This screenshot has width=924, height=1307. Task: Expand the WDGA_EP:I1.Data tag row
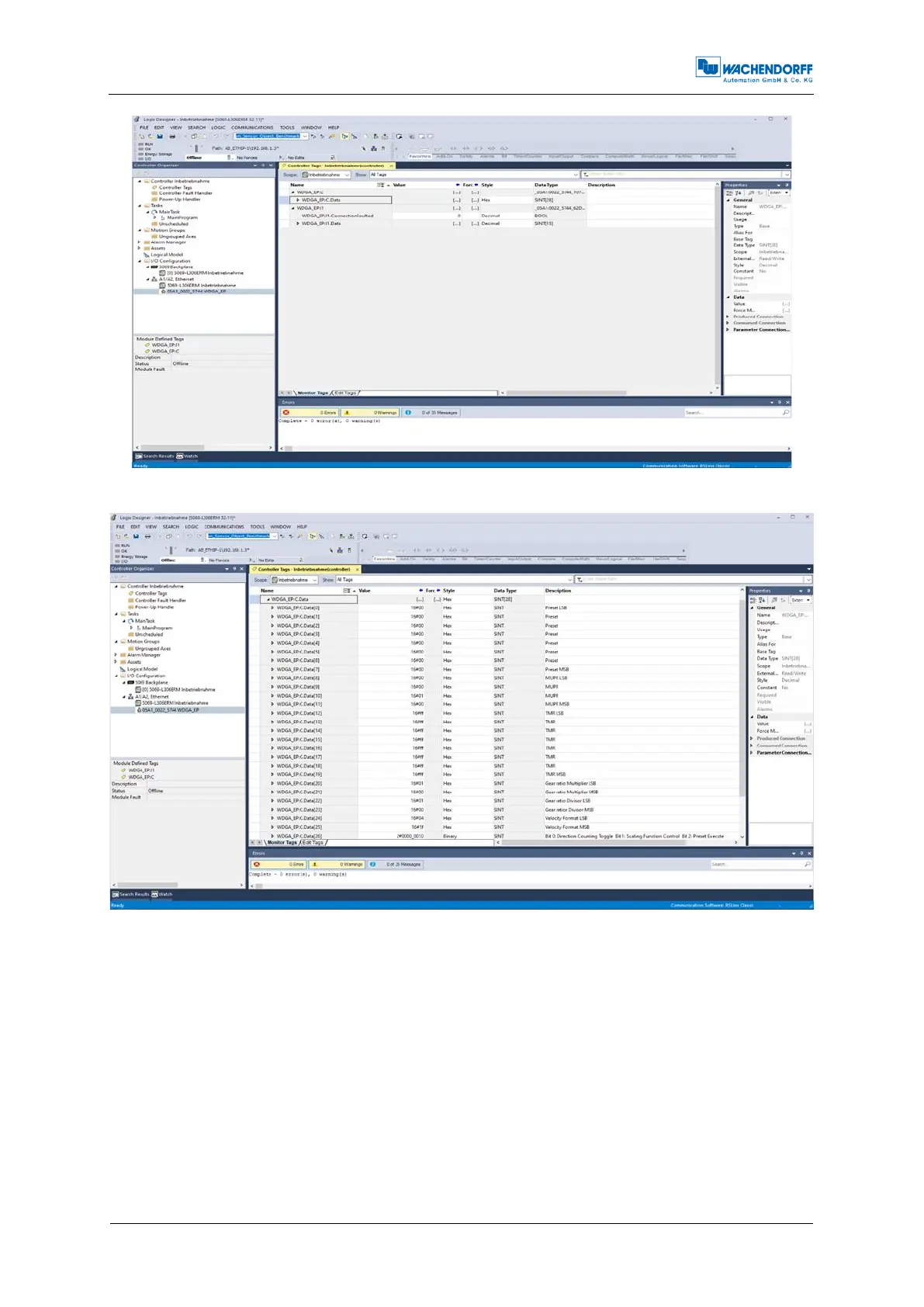[x=298, y=224]
